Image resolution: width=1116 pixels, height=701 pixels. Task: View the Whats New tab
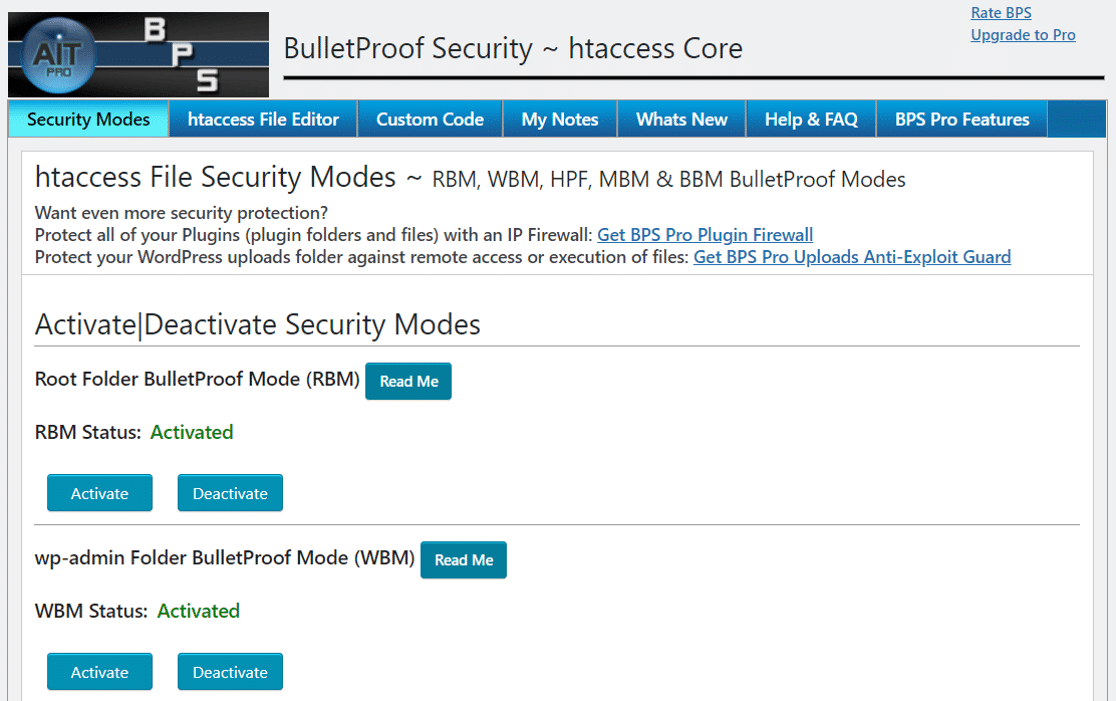681,118
